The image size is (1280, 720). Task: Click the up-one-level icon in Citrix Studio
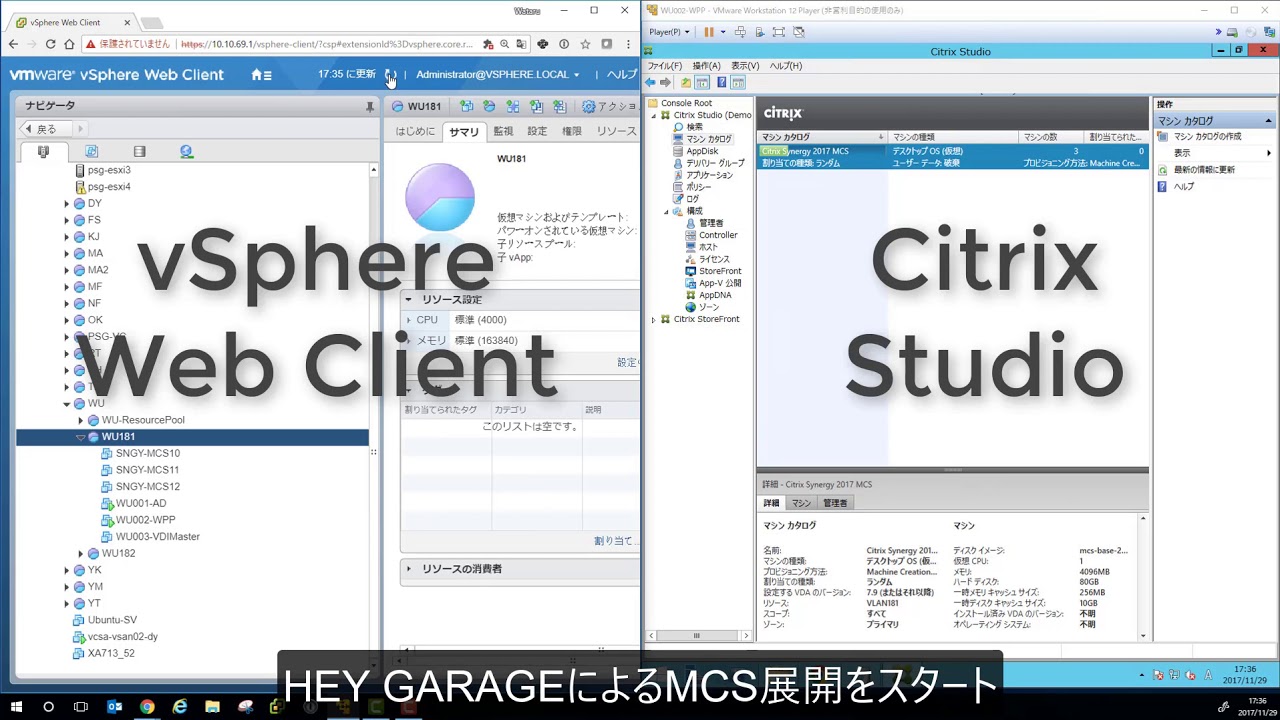pos(686,83)
